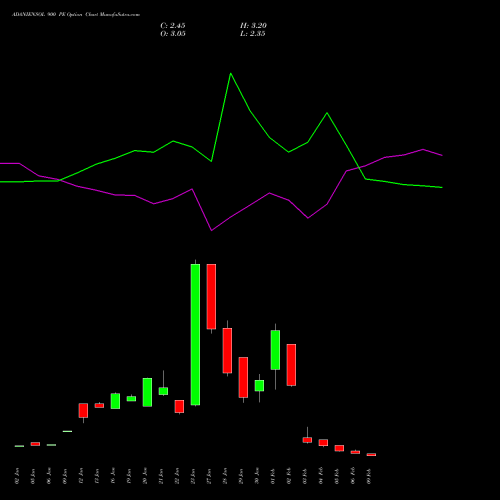Click the 20 Jan date axis label
The height and width of the screenshot is (500, 500).
(x=145, y=476)
